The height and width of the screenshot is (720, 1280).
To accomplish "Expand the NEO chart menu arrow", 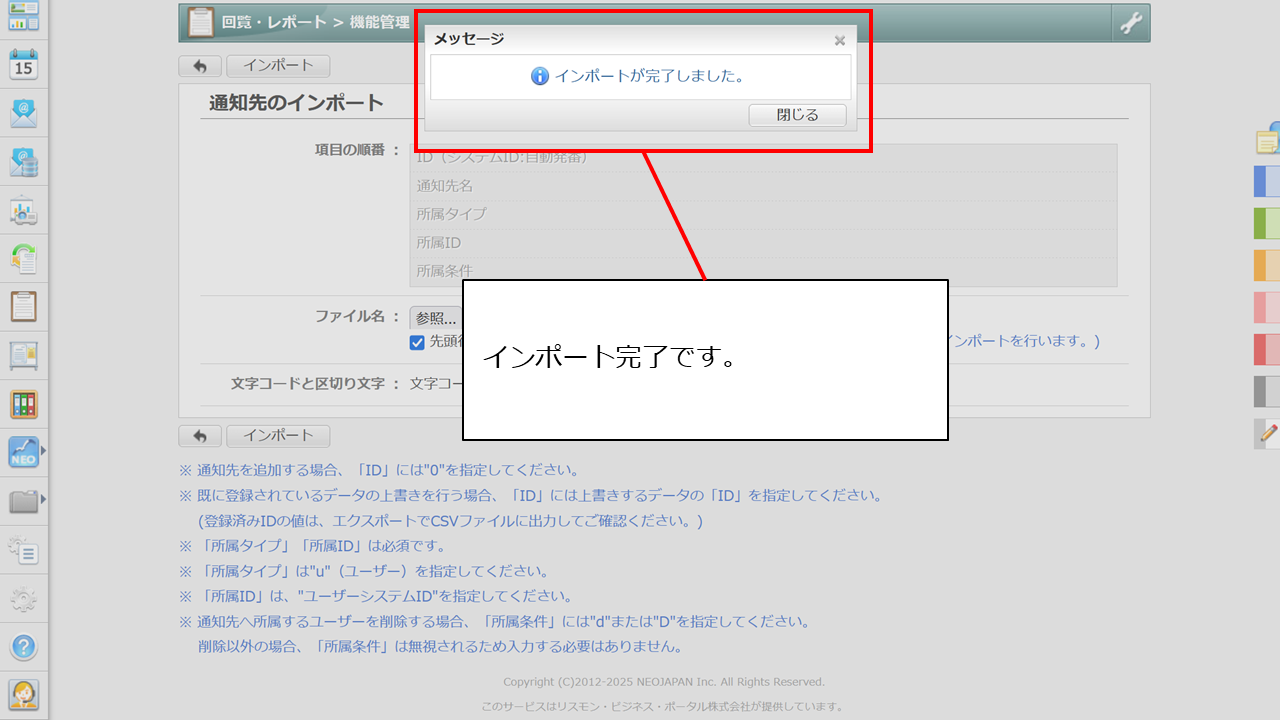I will [43, 451].
